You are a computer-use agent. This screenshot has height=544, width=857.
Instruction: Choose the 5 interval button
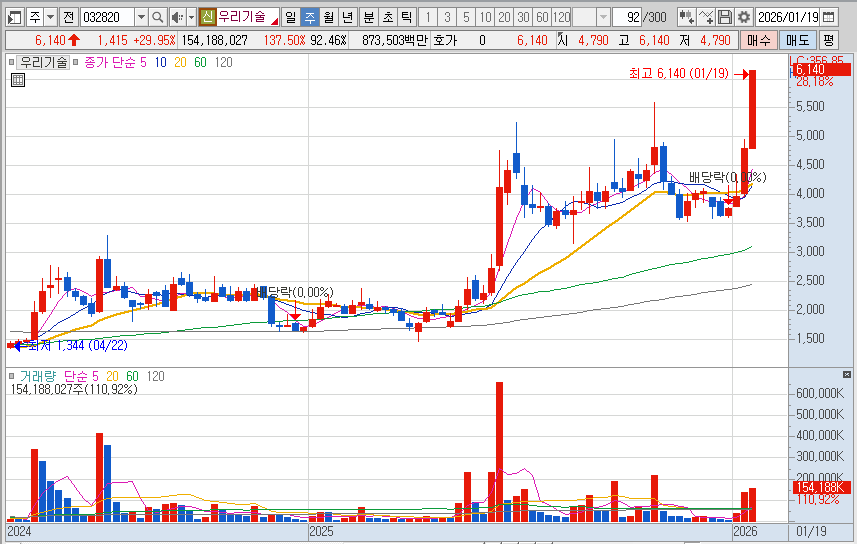466,17
